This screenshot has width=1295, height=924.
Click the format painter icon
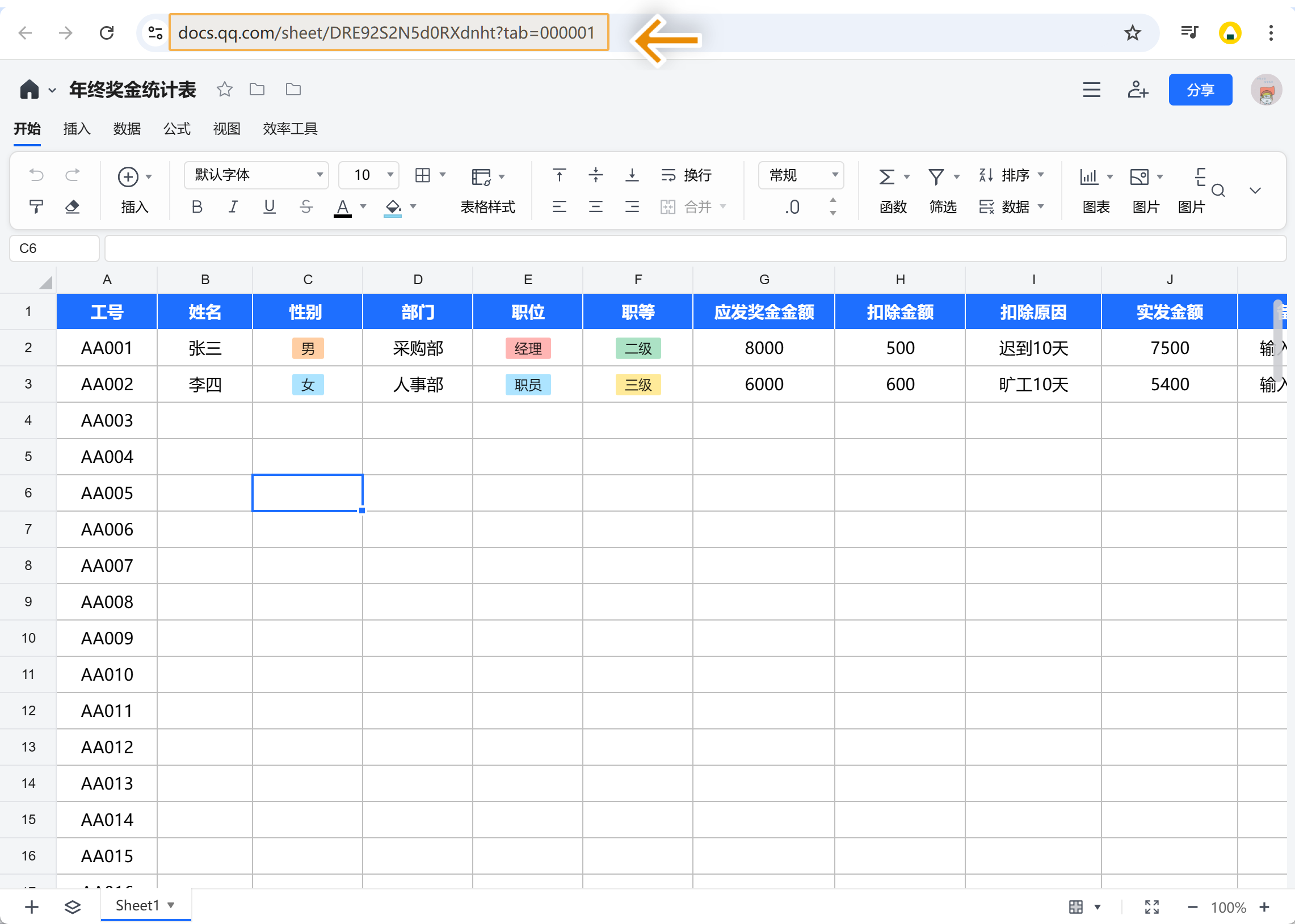coord(36,206)
